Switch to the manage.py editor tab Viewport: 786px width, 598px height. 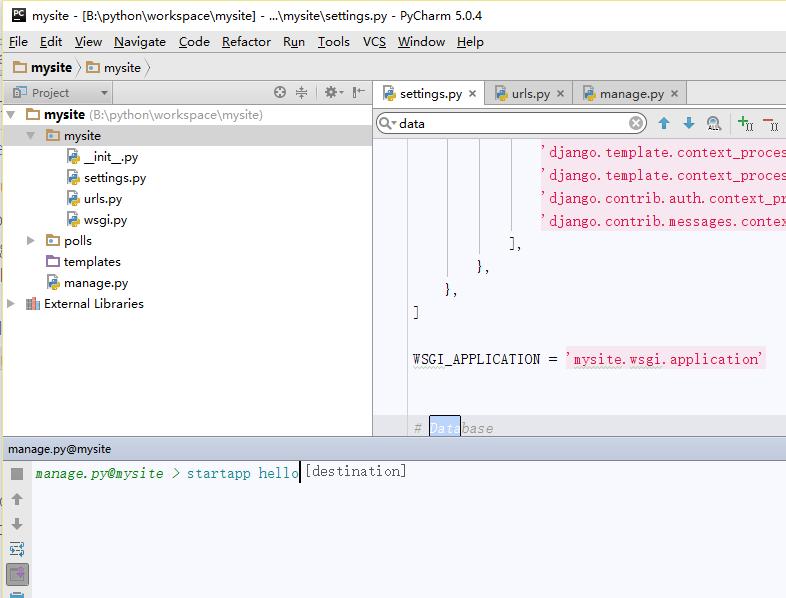(x=629, y=94)
